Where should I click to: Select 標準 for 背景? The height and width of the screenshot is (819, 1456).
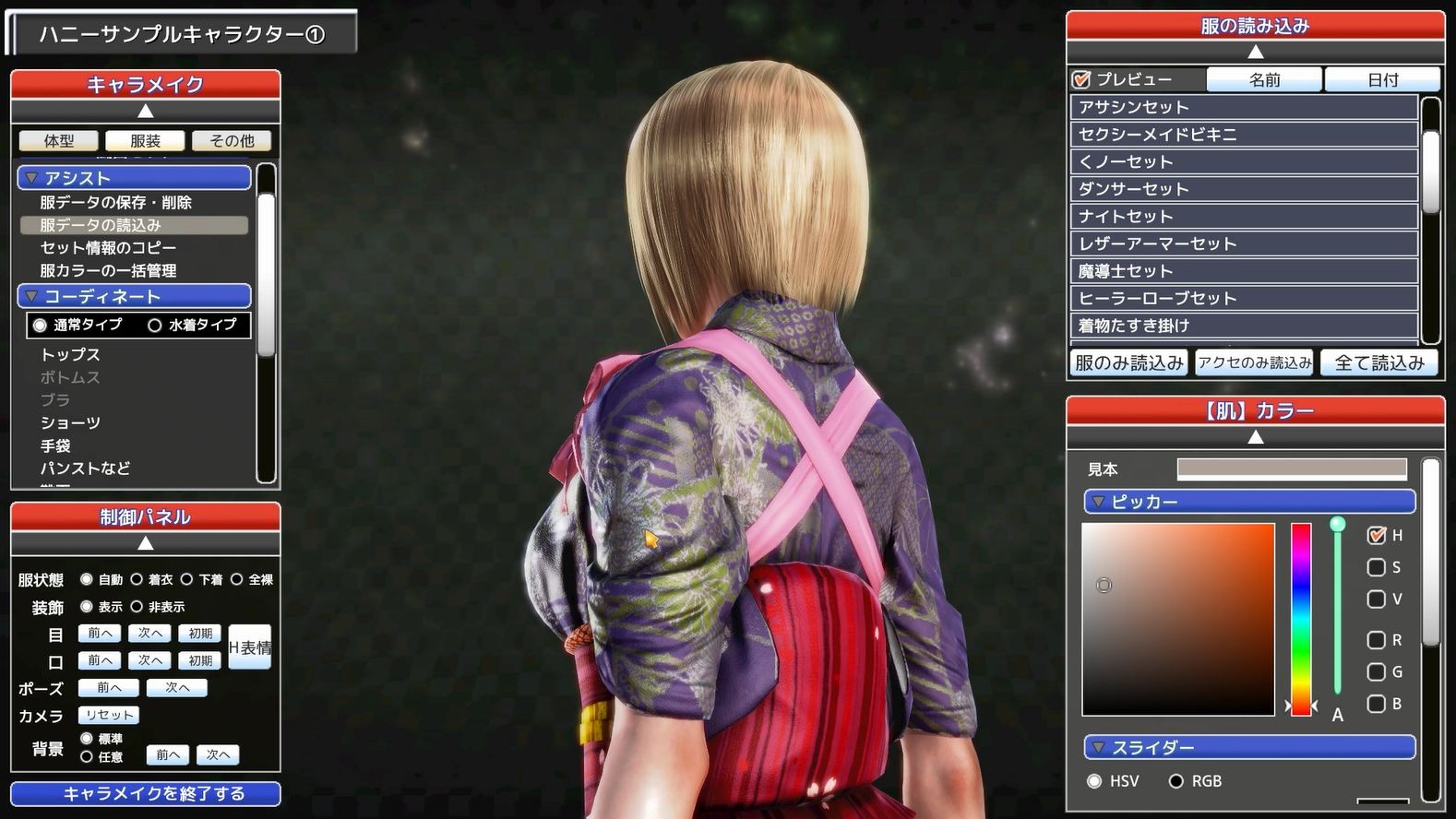coord(87,739)
